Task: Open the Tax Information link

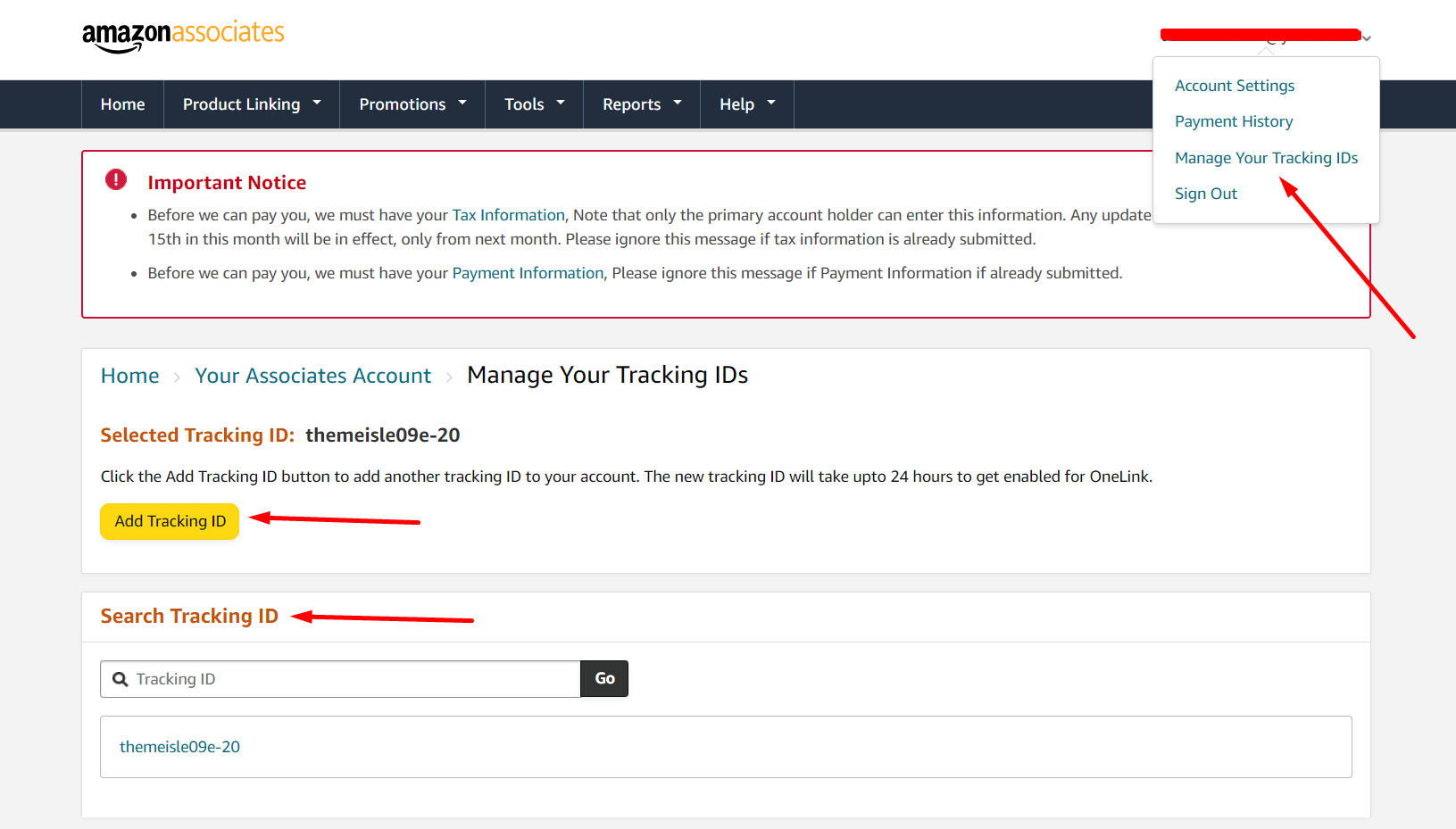Action: click(508, 215)
